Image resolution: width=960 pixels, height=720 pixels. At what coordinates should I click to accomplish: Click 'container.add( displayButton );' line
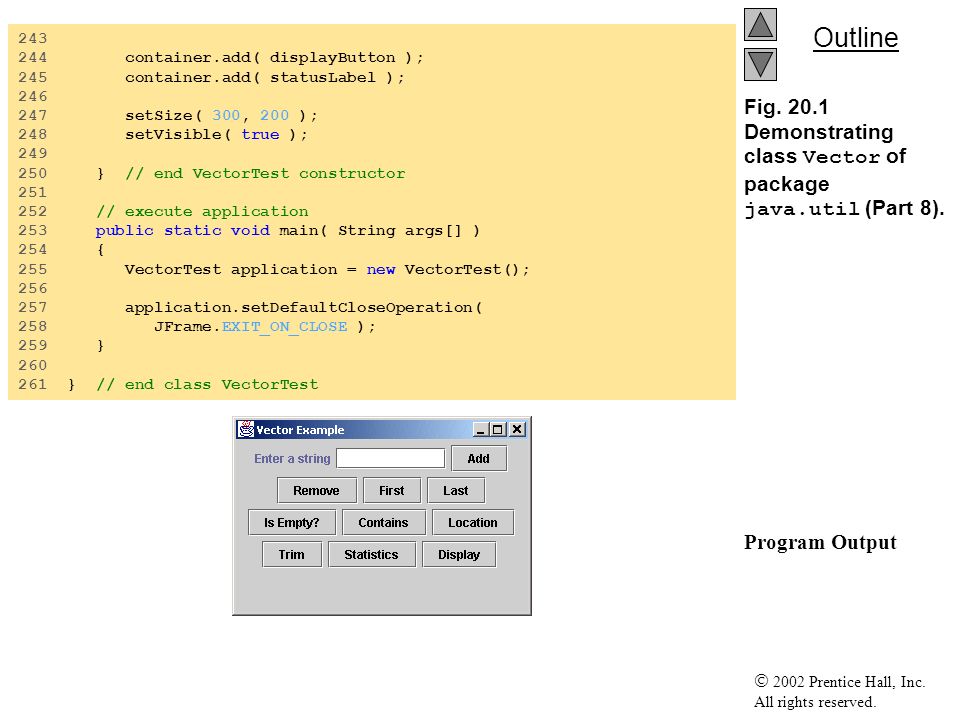click(274, 58)
